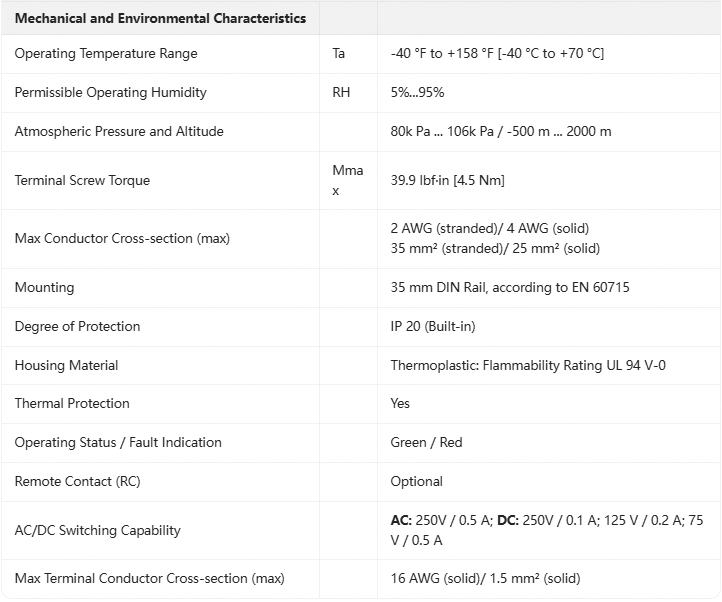Select the Housing Material row label
Screen dimensions: 722x602
[x=66, y=366]
